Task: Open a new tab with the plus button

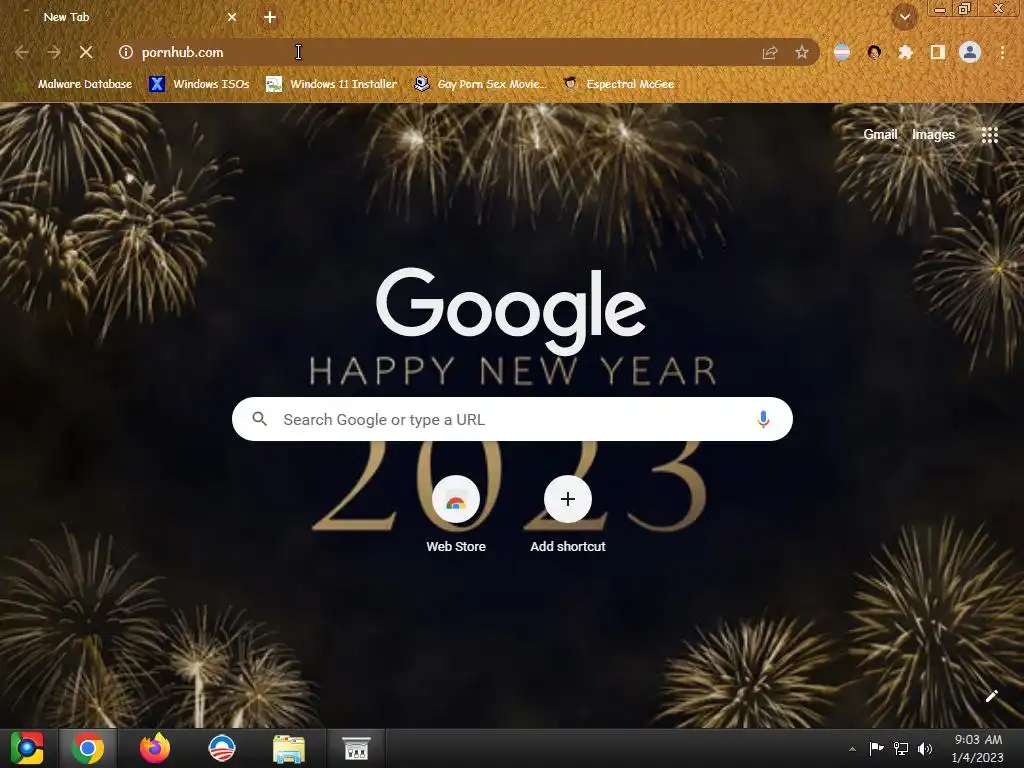Action: pos(270,18)
